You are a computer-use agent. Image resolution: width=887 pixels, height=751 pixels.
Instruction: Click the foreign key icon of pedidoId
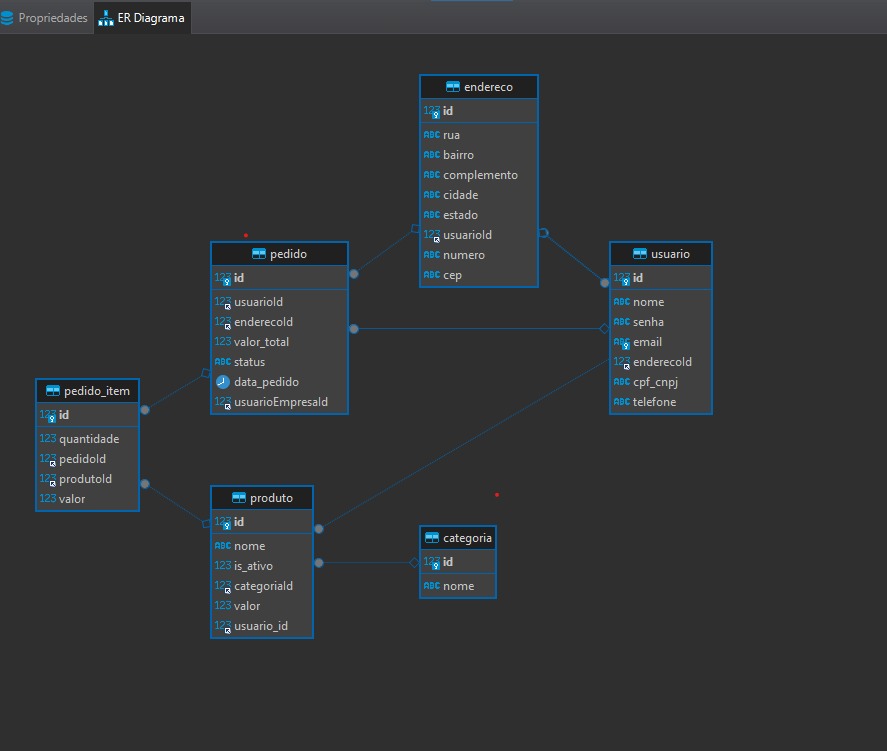(x=48, y=459)
